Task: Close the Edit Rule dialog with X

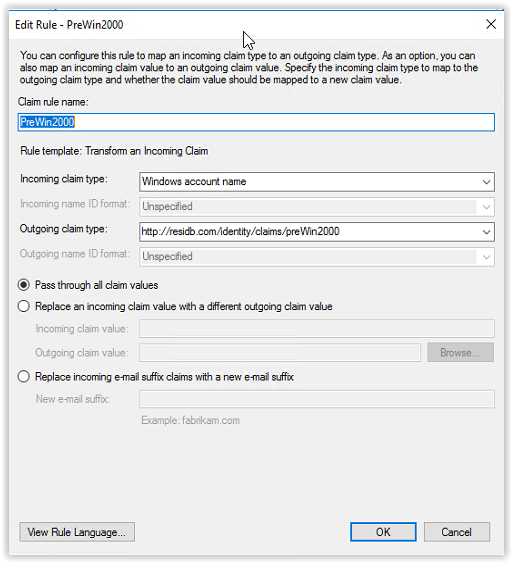Action: click(x=491, y=24)
